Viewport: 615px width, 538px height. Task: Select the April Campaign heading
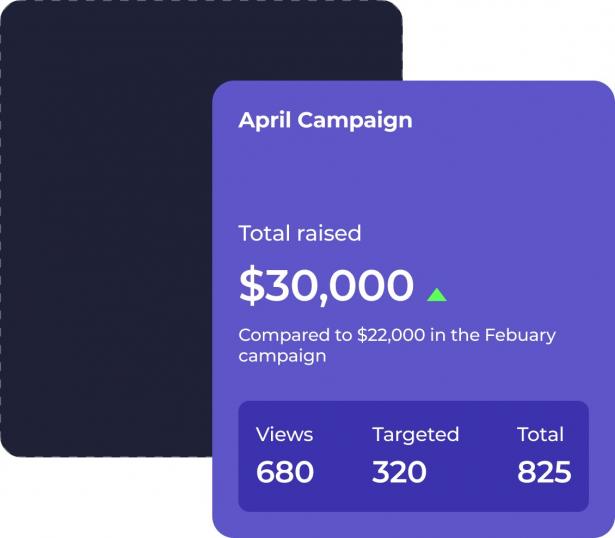[325, 120]
